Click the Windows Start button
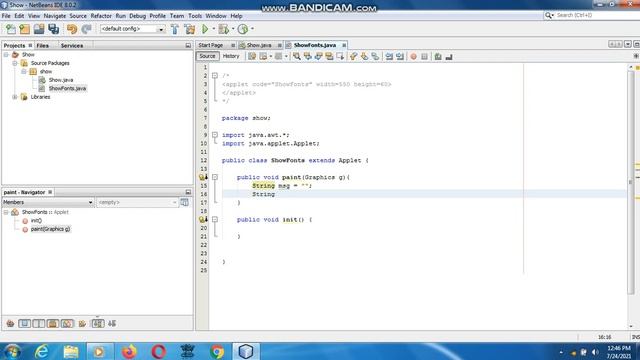 coord(13,351)
